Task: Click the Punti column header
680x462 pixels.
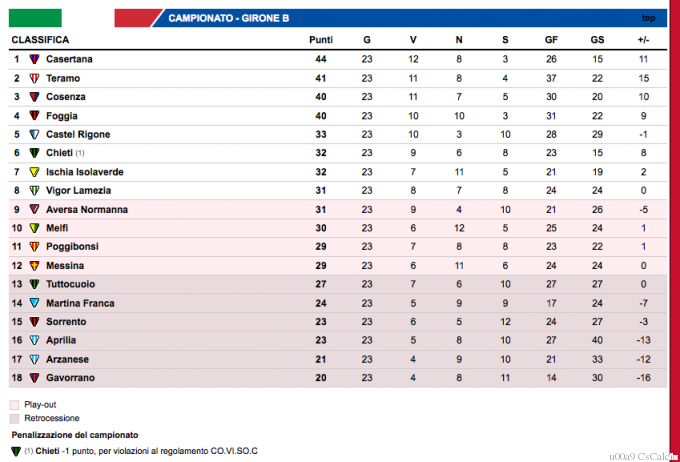Action: pyautogui.click(x=321, y=40)
